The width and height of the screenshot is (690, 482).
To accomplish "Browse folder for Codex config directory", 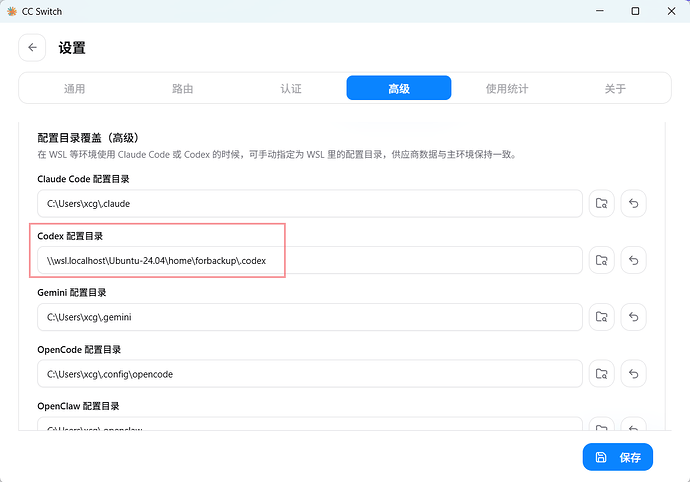I will [x=601, y=260].
